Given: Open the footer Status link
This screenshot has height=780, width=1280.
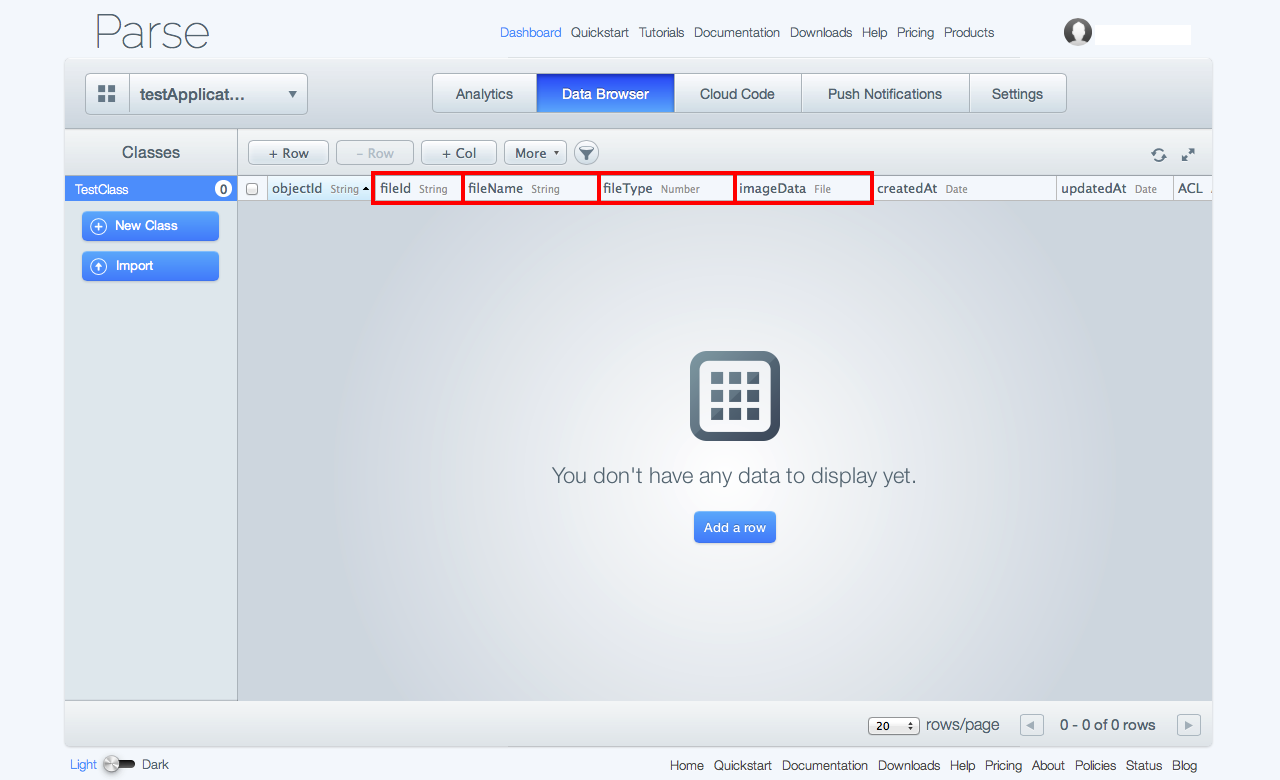Looking at the screenshot, I should click(x=1144, y=765).
